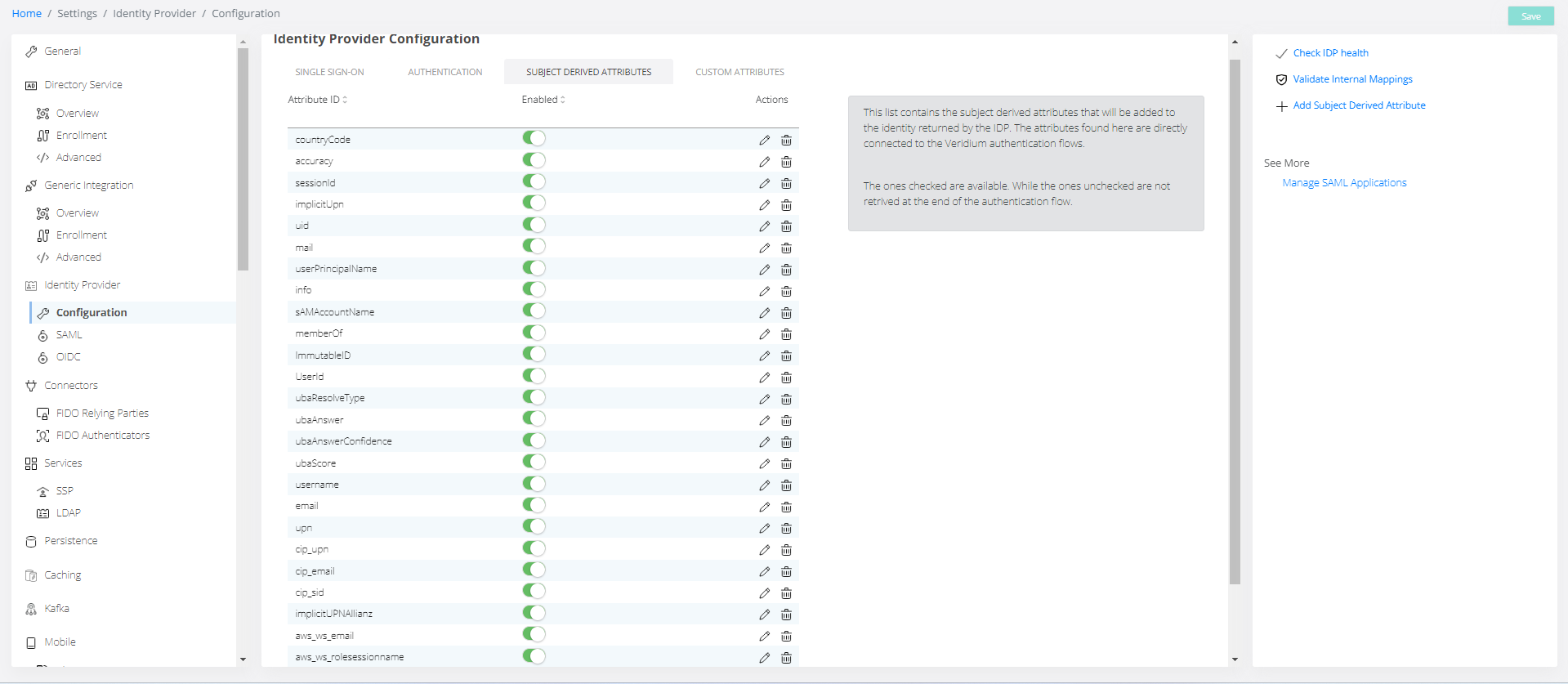This screenshot has height=684, width=1568.
Task: Open SAML under Identity Provider
Action: click(x=69, y=335)
